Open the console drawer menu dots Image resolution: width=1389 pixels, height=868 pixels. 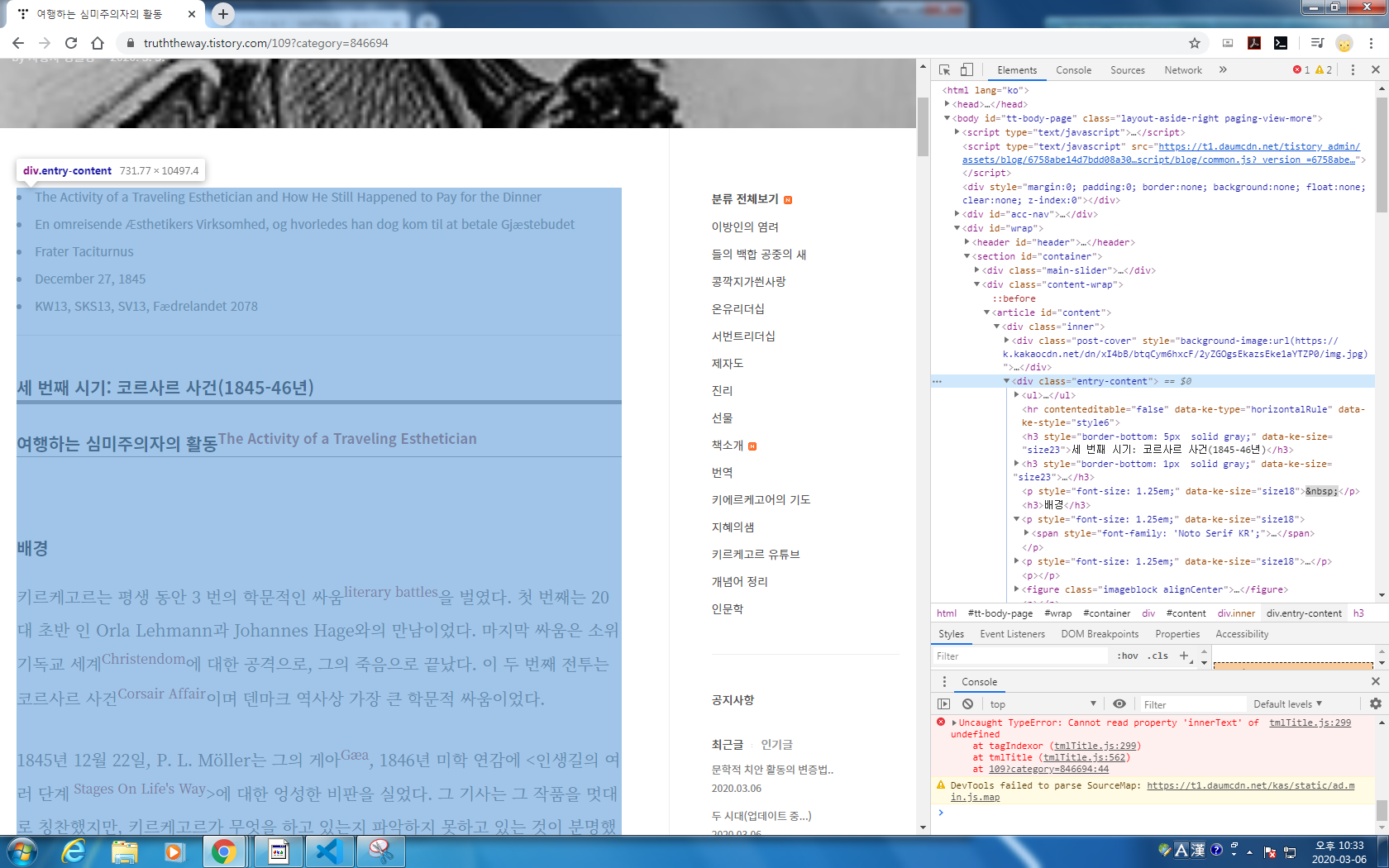pos(944,682)
